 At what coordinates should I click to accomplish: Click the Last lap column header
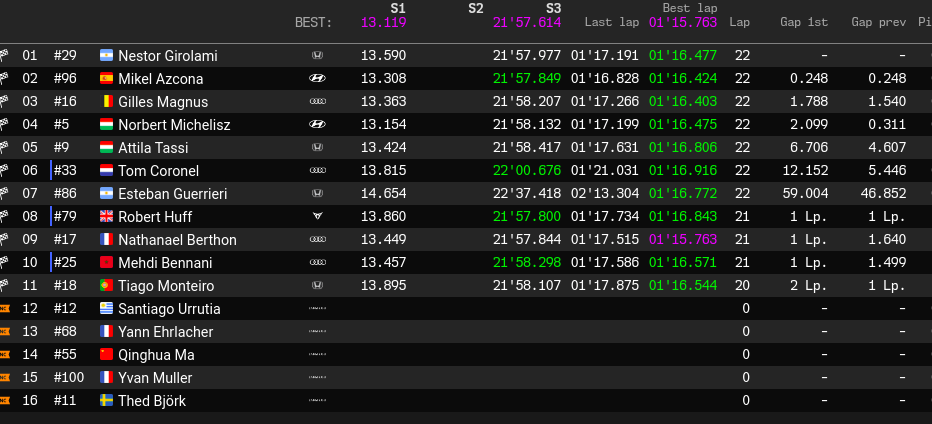tap(612, 22)
